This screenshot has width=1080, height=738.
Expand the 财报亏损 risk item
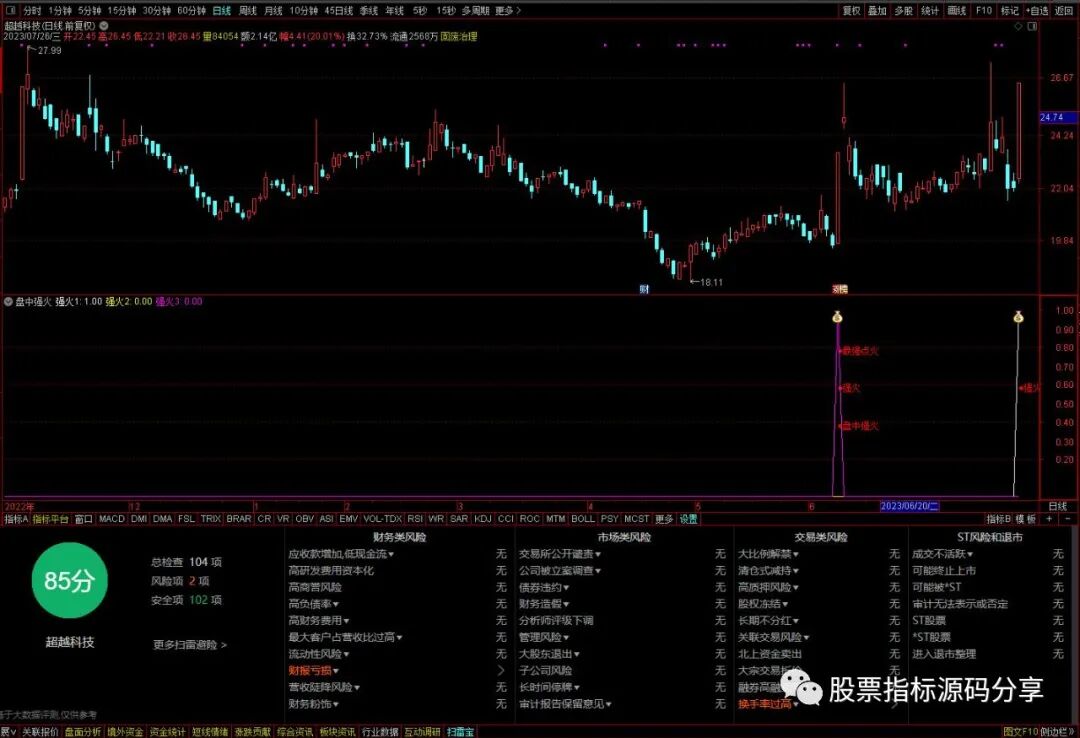click(x=313, y=670)
